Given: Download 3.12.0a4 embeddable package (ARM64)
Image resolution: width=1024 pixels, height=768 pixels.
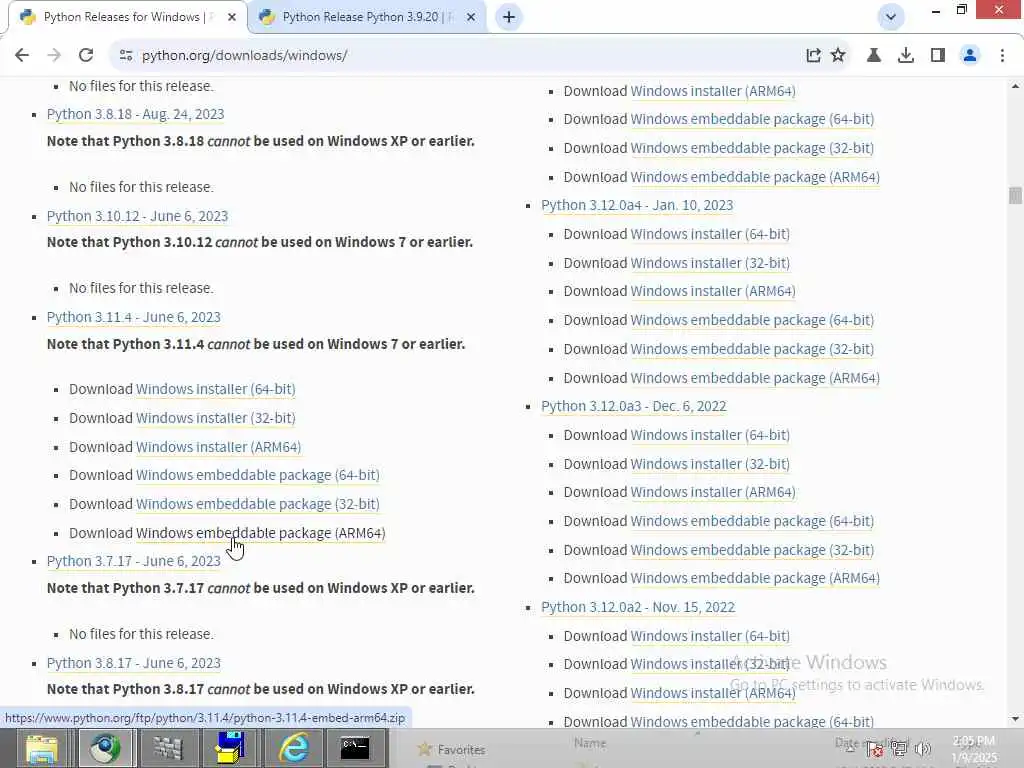Looking at the screenshot, I should (755, 378).
